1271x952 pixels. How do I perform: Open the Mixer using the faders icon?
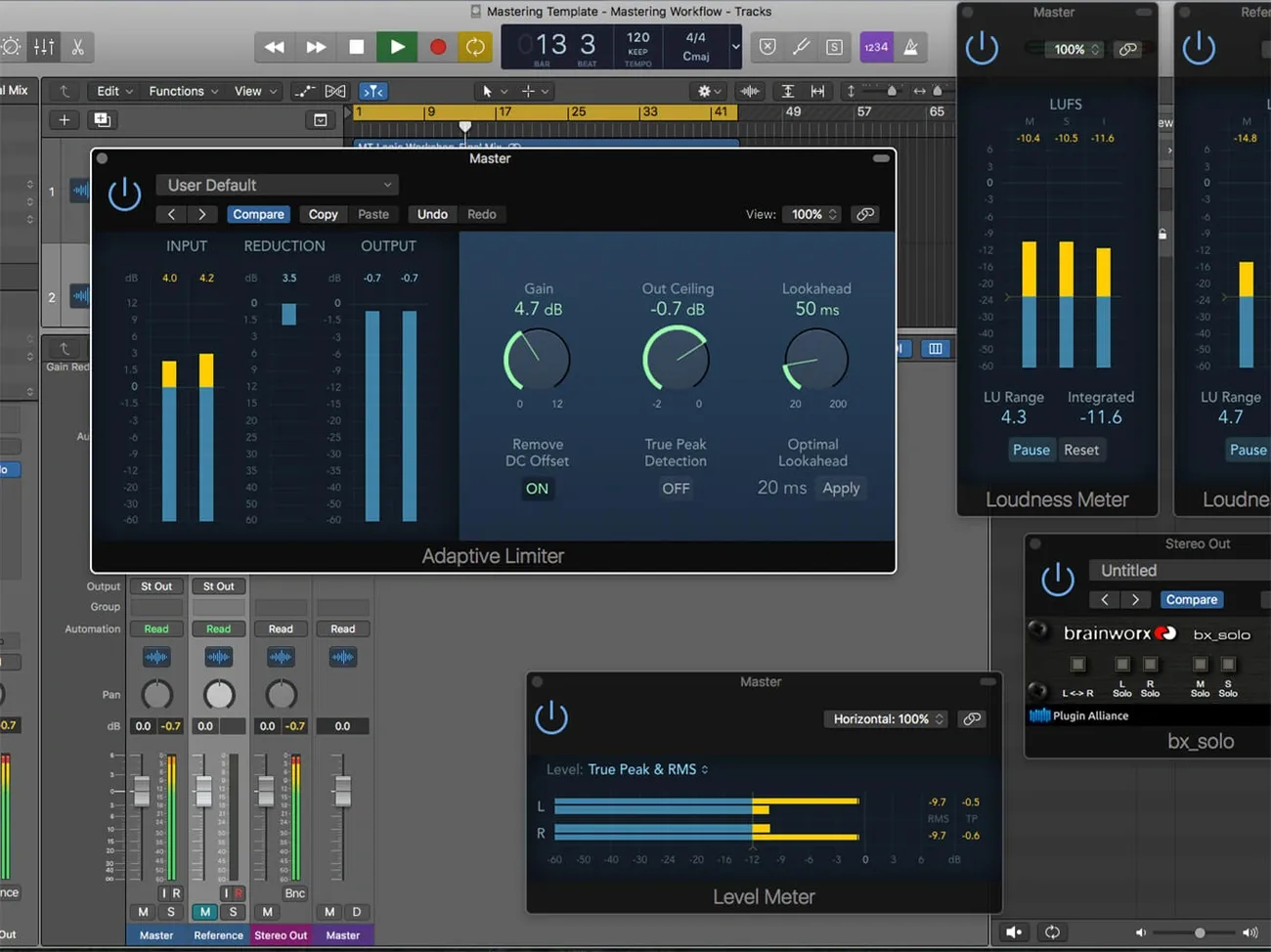click(x=43, y=46)
